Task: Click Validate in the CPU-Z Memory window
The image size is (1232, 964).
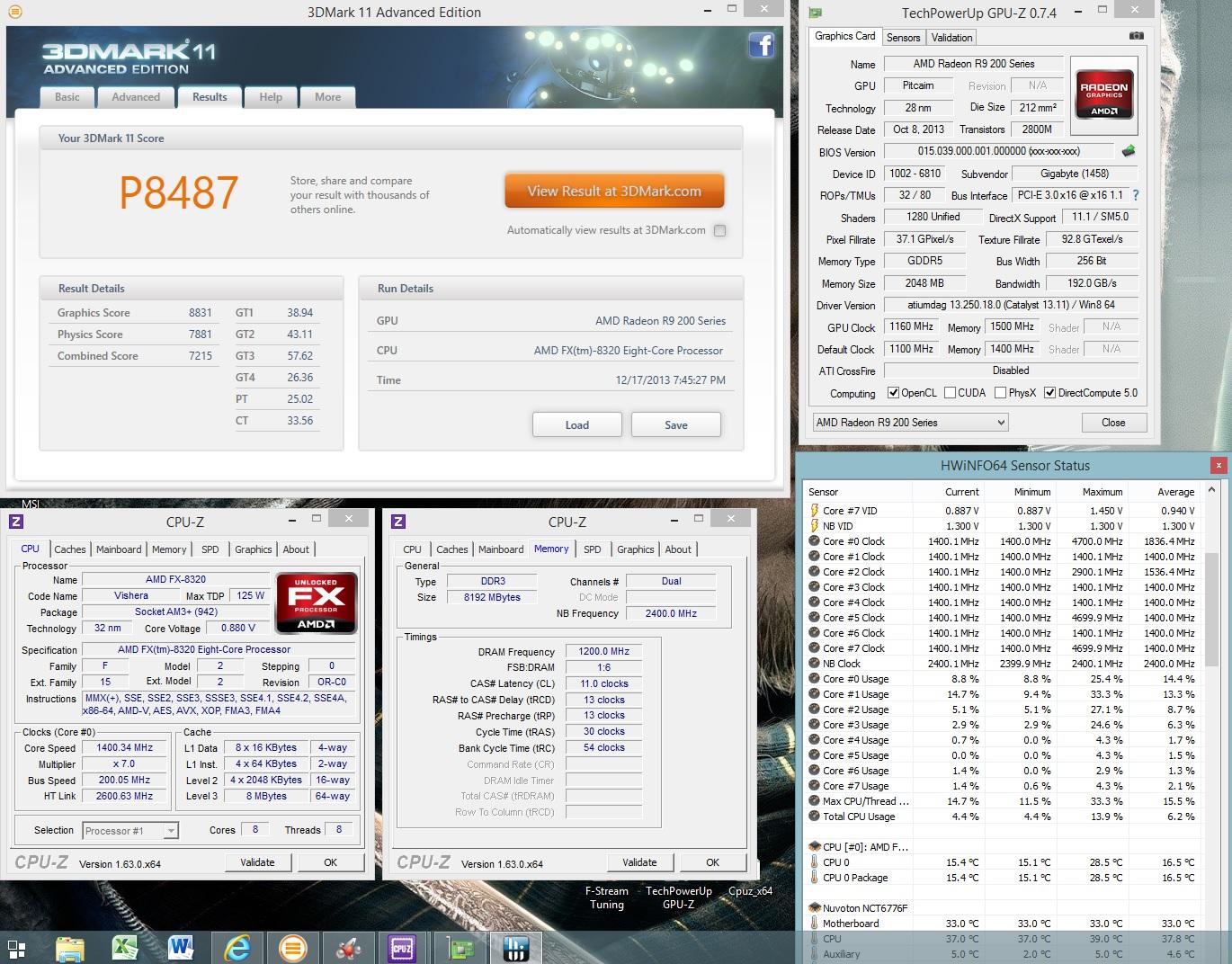Action: 639,862
